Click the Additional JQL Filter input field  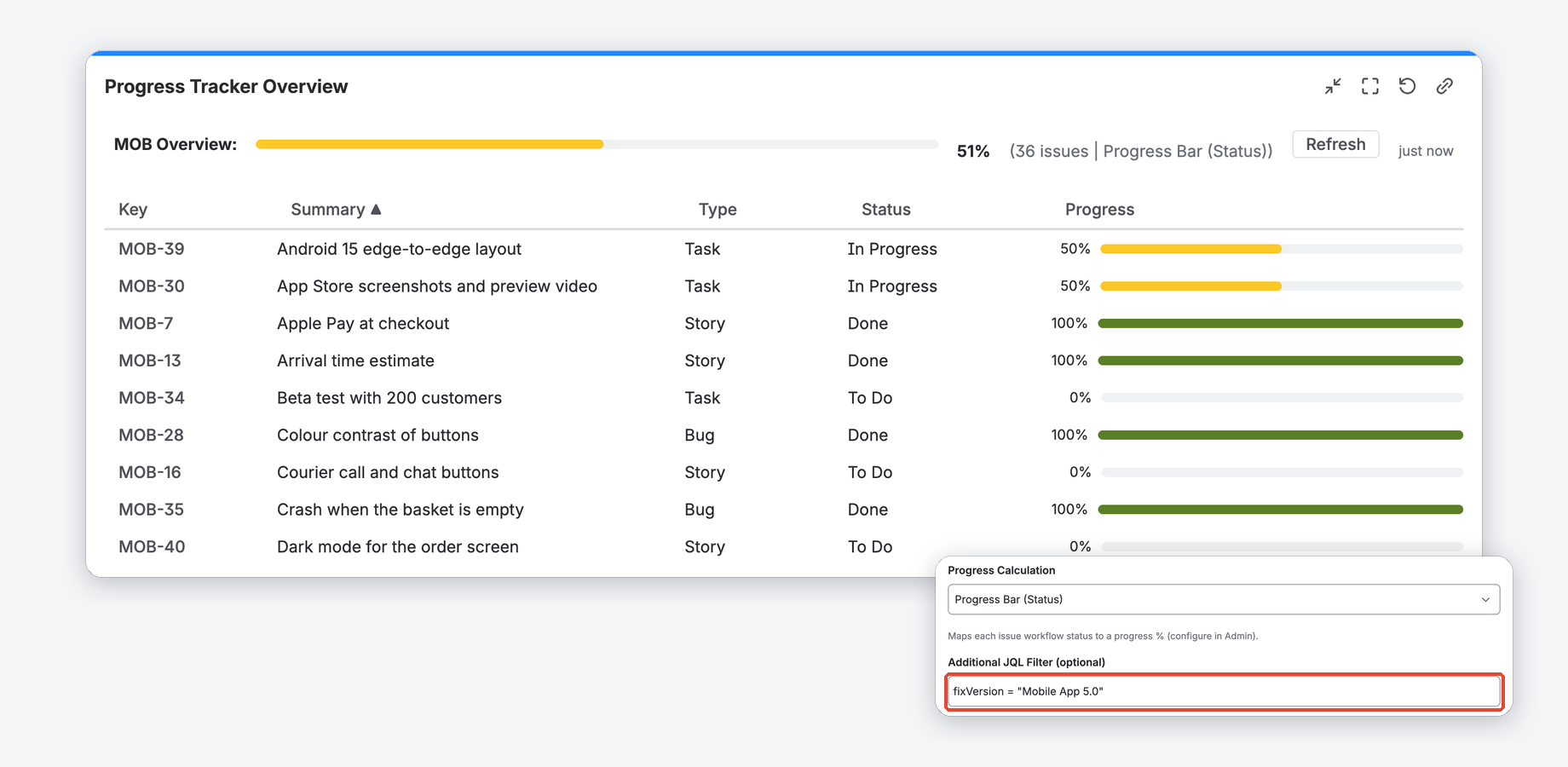coord(1224,691)
